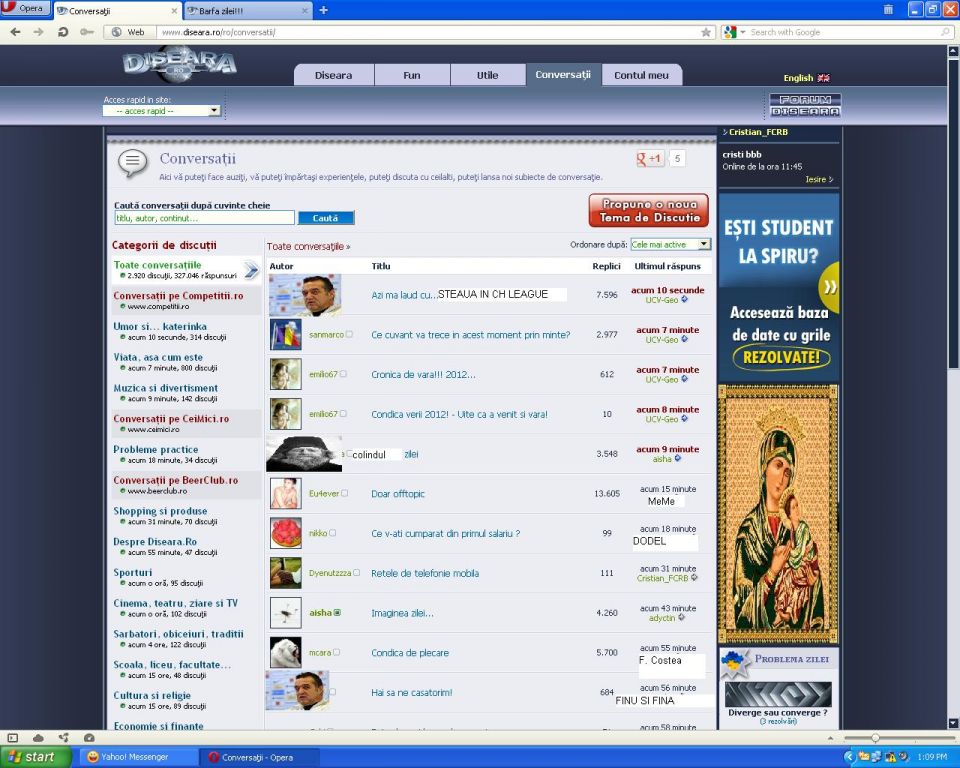
Task: Toggle status box beside emilio67 in Condica verii row
Action: pyautogui.click(x=343, y=413)
